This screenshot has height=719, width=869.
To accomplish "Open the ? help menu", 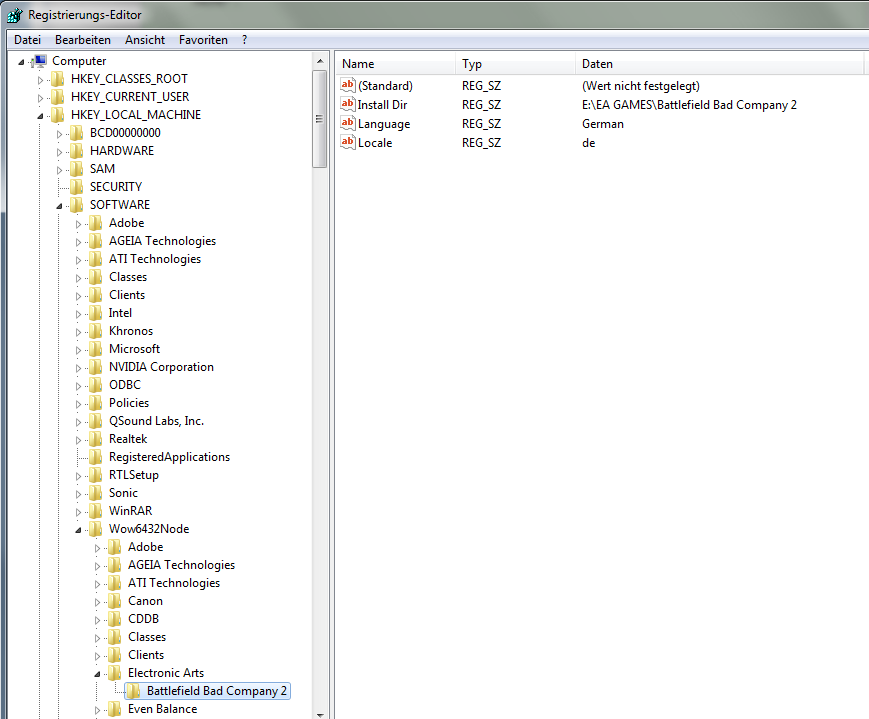I will pos(244,40).
